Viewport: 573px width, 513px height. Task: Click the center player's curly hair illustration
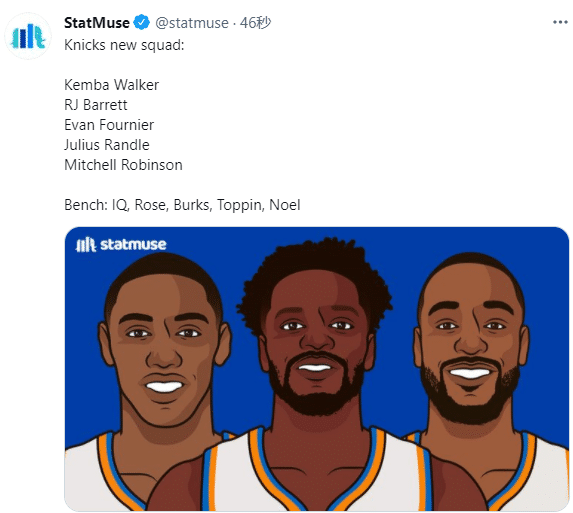[x=314, y=270]
